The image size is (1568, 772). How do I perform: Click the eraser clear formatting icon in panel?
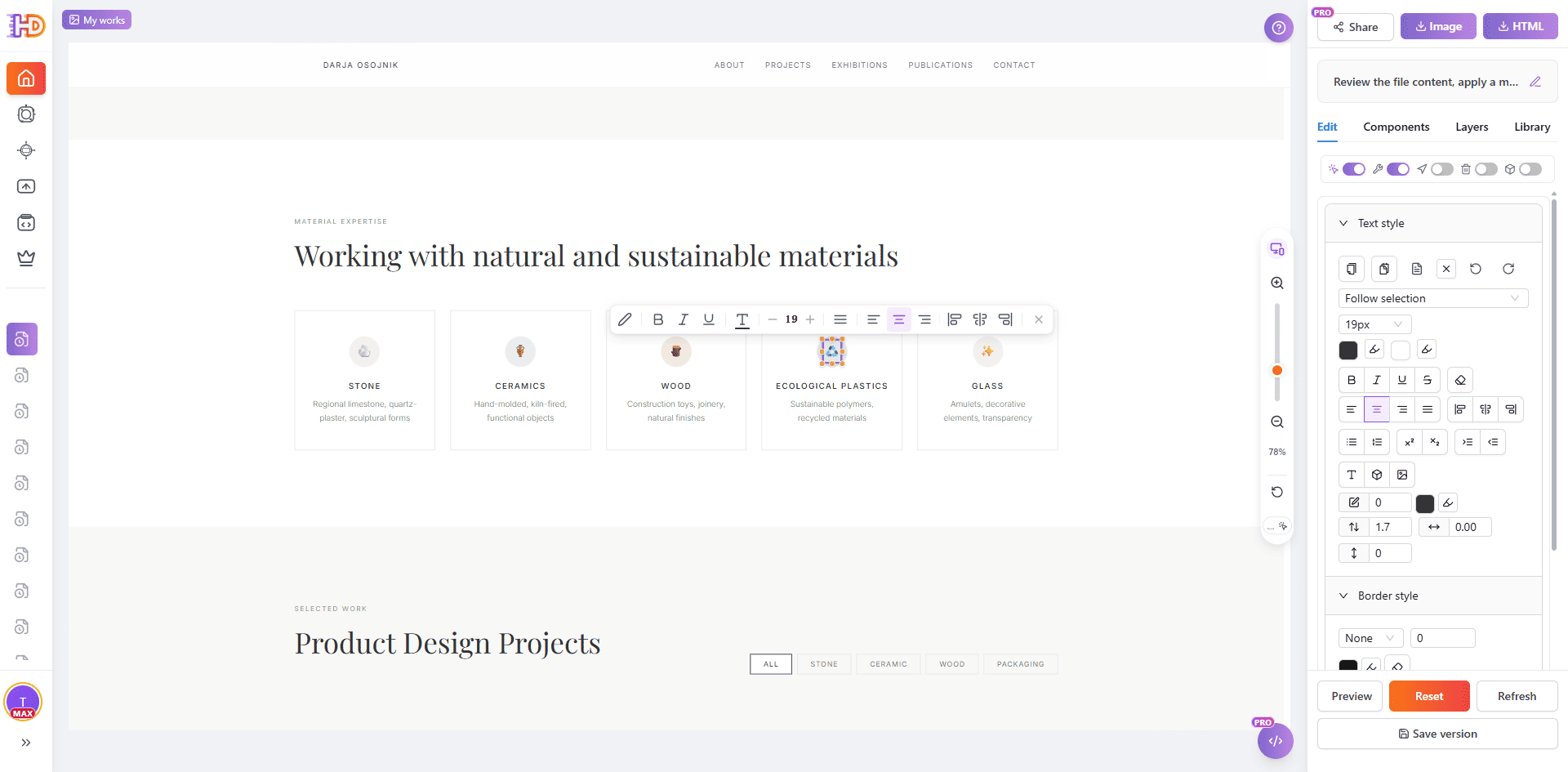[1460, 380]
